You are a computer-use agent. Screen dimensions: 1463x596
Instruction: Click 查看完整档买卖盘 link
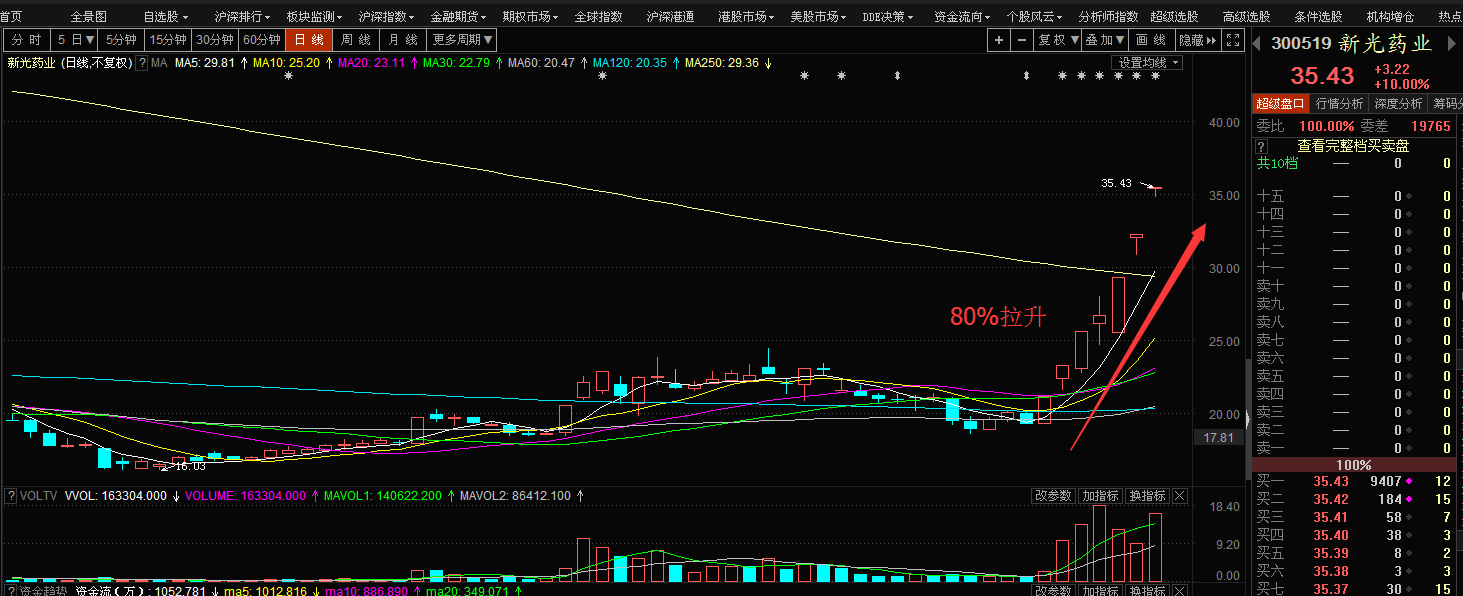click(1354, 145)
